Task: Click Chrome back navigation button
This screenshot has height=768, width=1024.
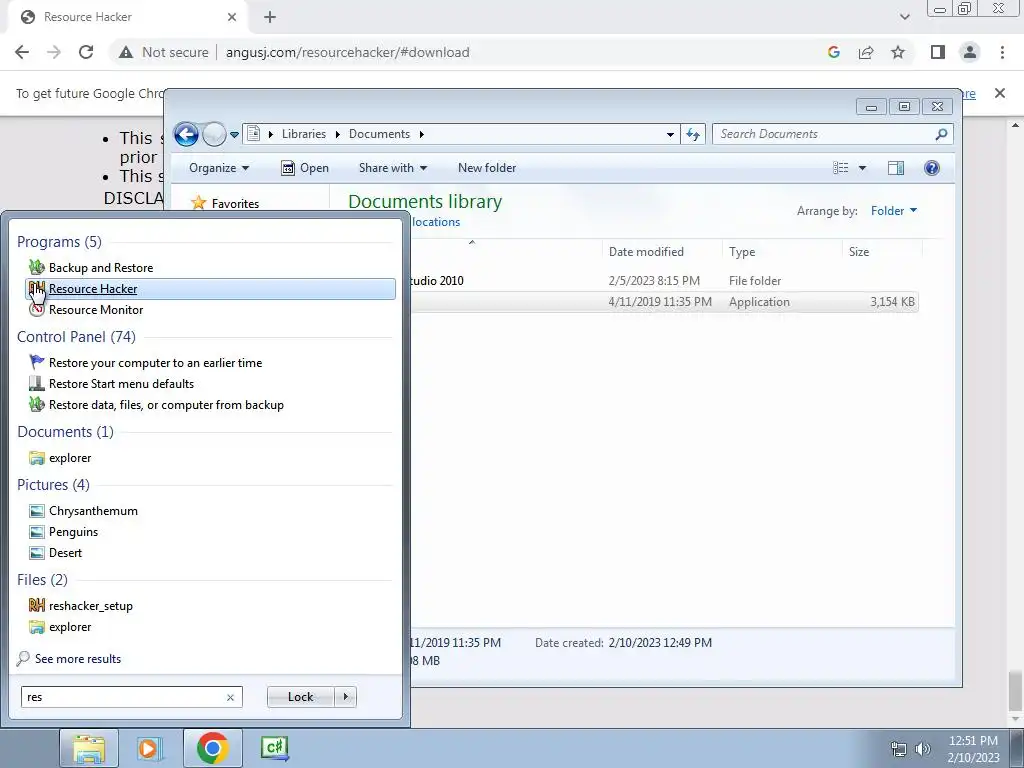Action: click(x=22, y=52)
